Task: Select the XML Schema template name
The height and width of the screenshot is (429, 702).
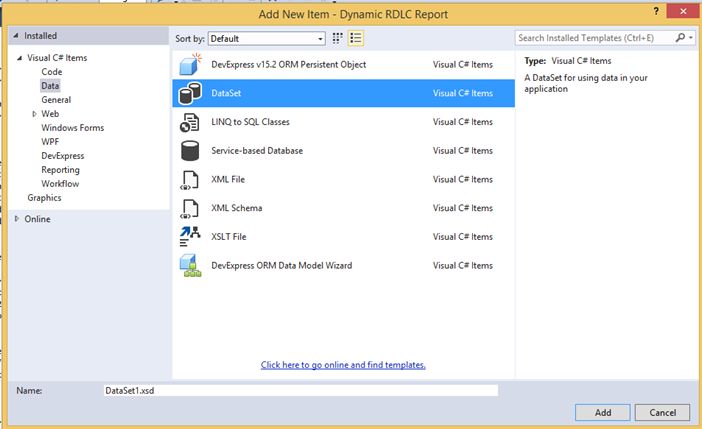Action: coord(236,208)
